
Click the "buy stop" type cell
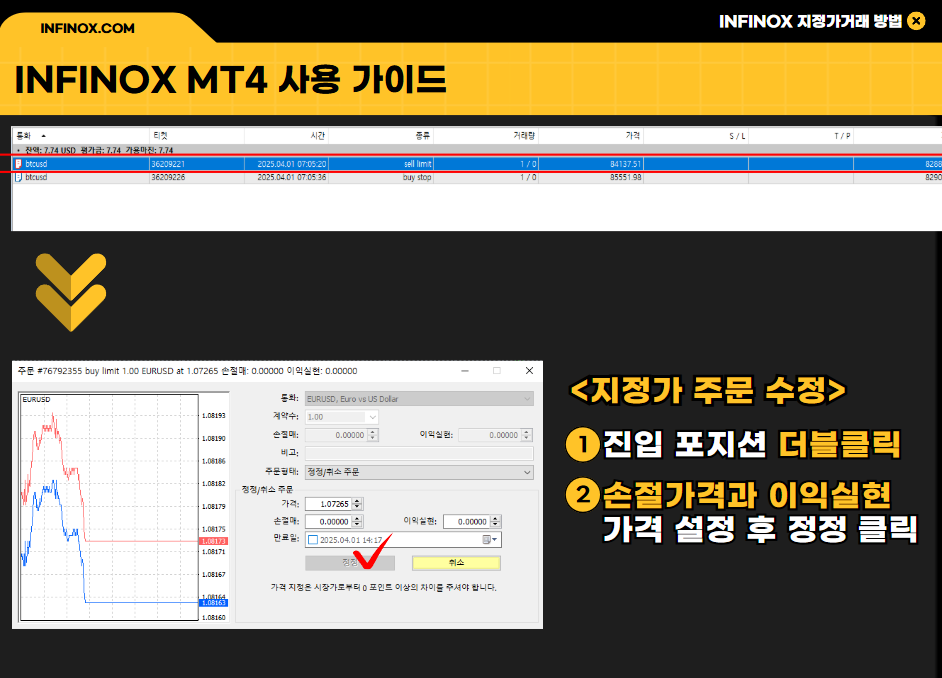click(417, 177)
